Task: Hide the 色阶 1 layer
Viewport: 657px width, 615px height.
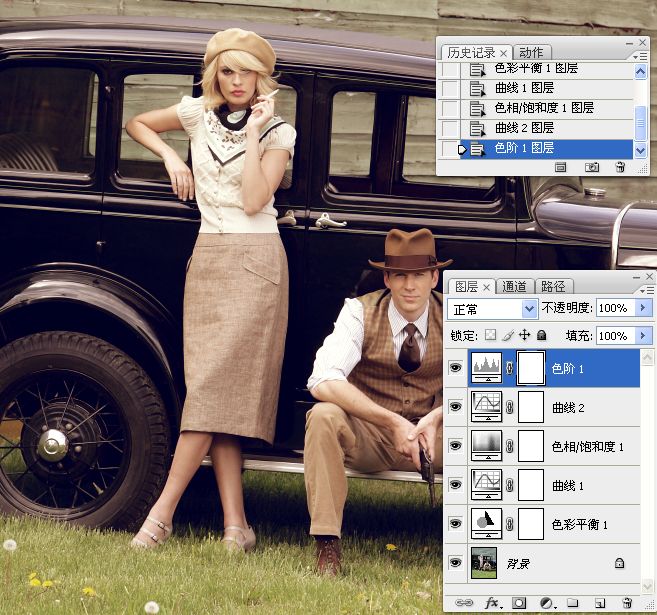Action: click(455, 367)
